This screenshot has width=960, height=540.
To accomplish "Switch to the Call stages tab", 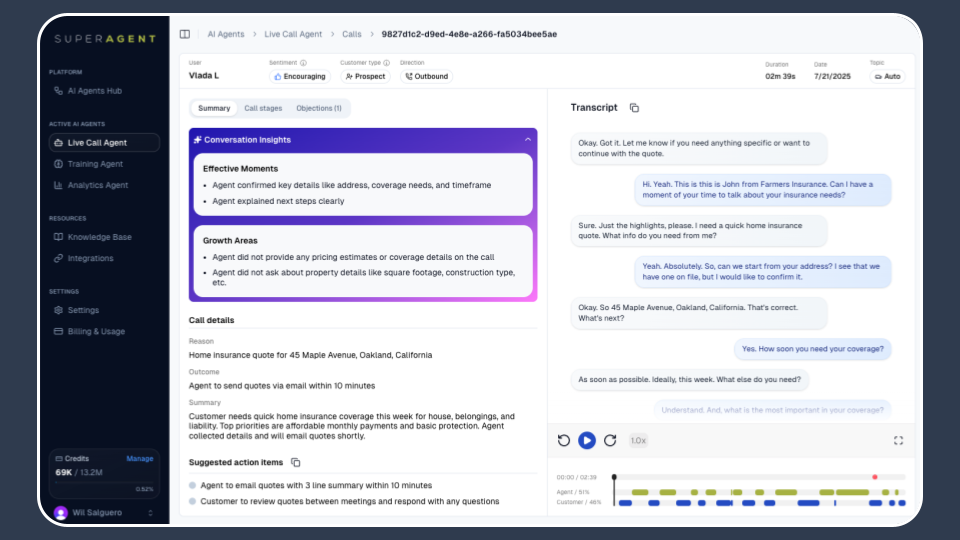I will click(263, 108).
